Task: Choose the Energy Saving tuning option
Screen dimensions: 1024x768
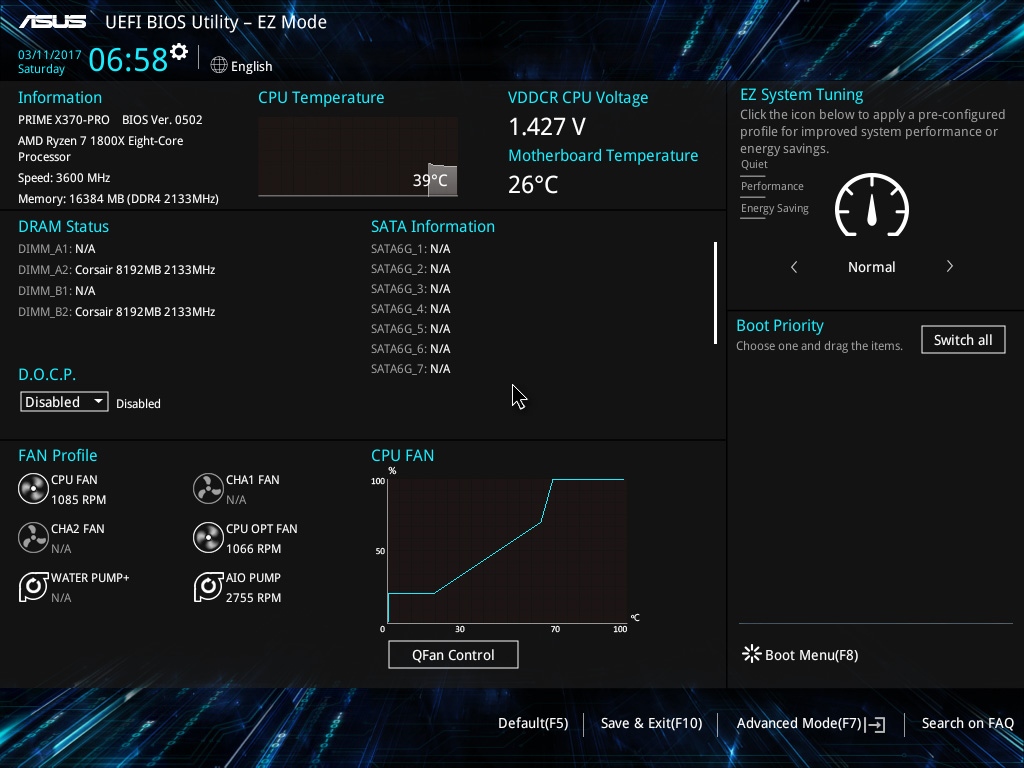Action: click(775, 209)
